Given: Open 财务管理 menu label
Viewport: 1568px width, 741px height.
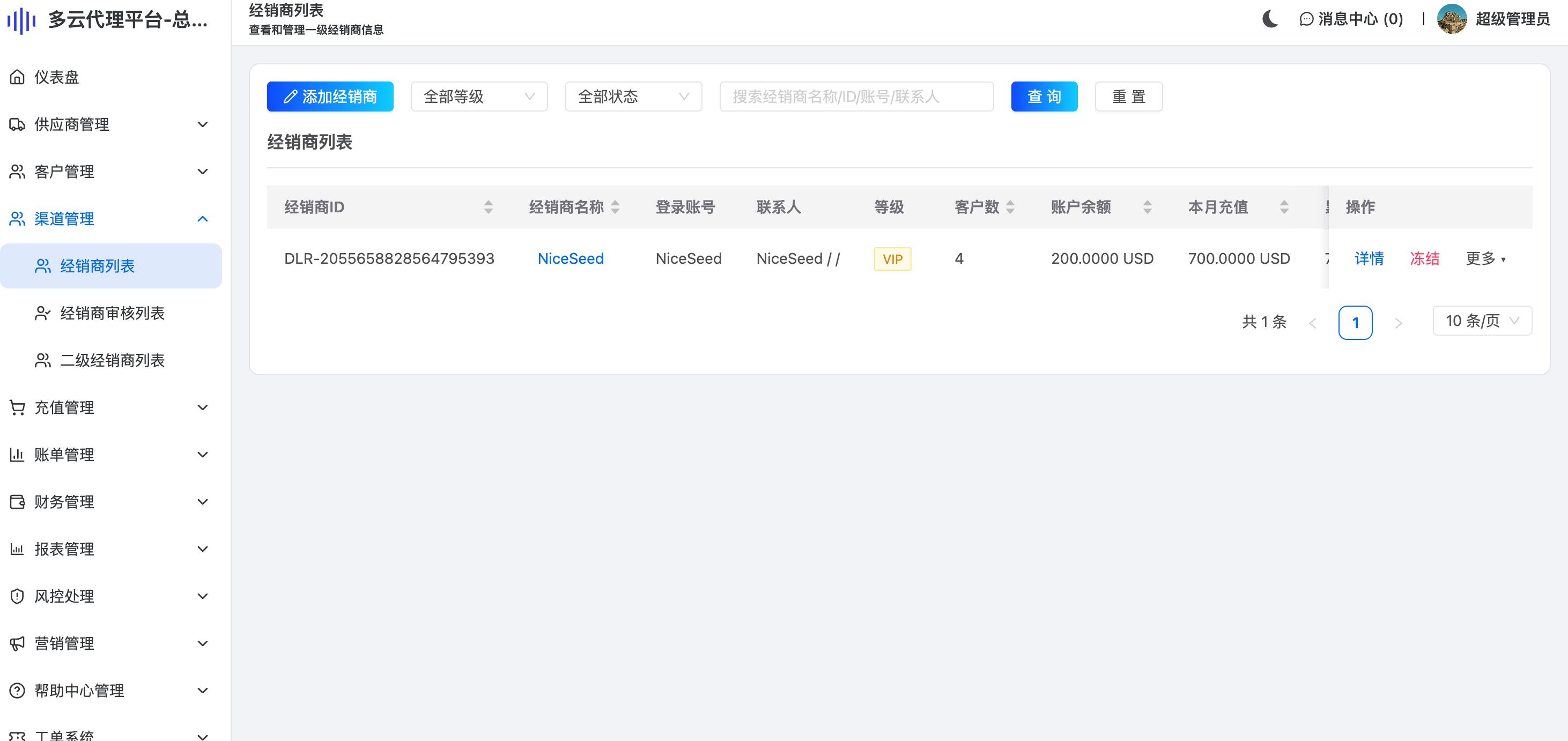Looking at the screenshot, I should (64, 502).
